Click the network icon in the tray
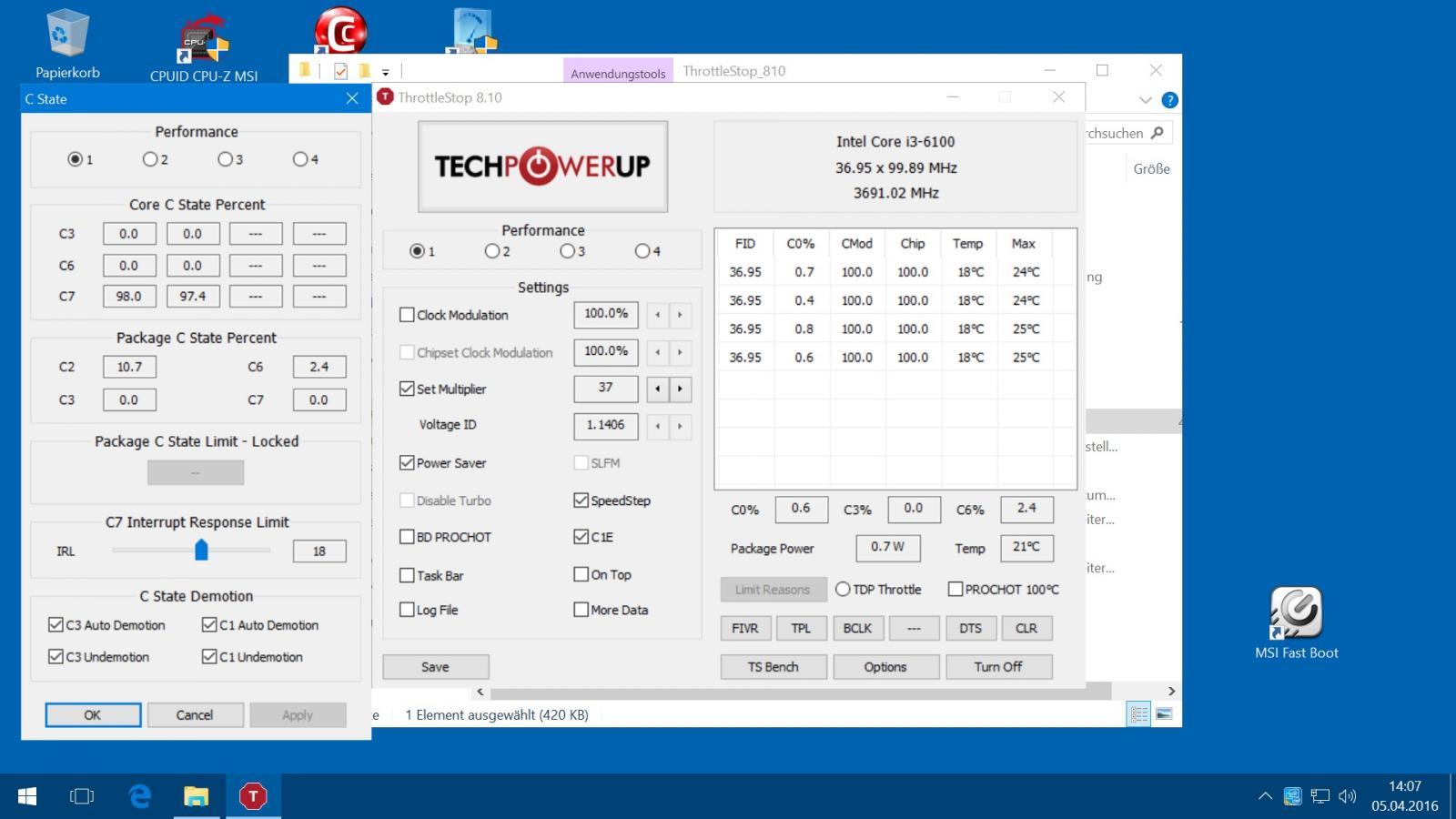Image resolution: width=1456 pixels, height=819 pixels. pyautogui.click(x=1319, y=796)
